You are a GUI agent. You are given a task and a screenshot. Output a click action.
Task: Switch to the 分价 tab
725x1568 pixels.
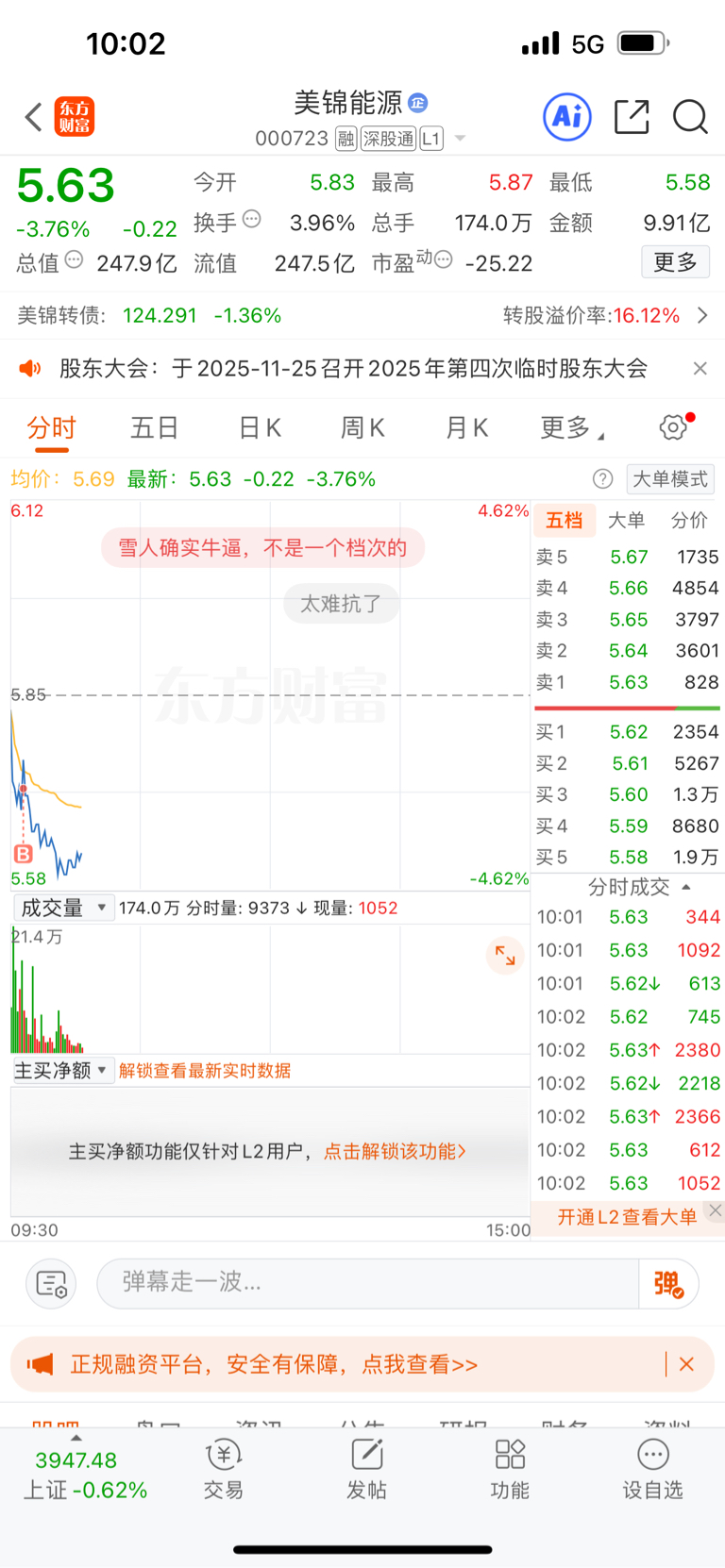coord(689,520)
